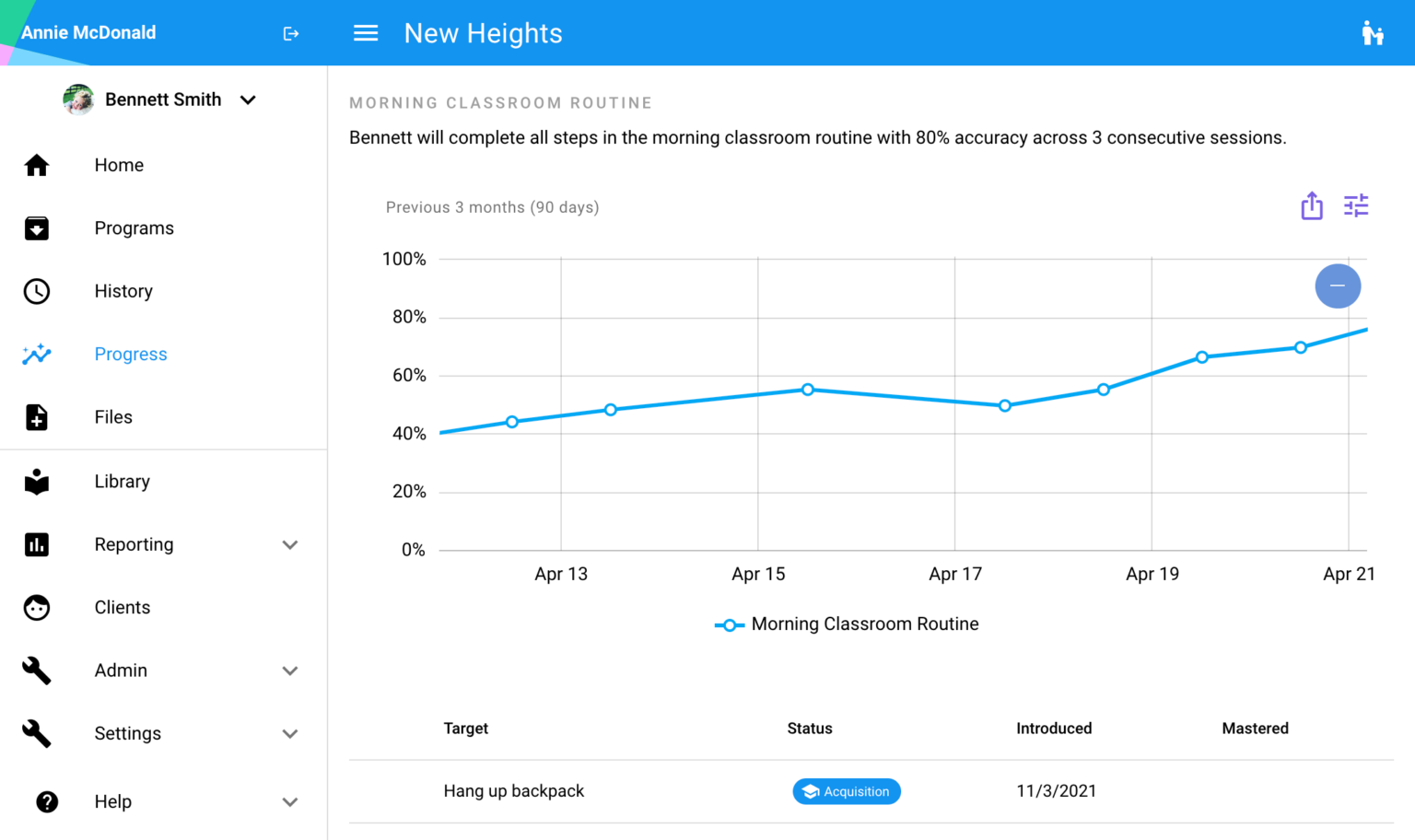Click the round blue minus zoom button

1338,286
